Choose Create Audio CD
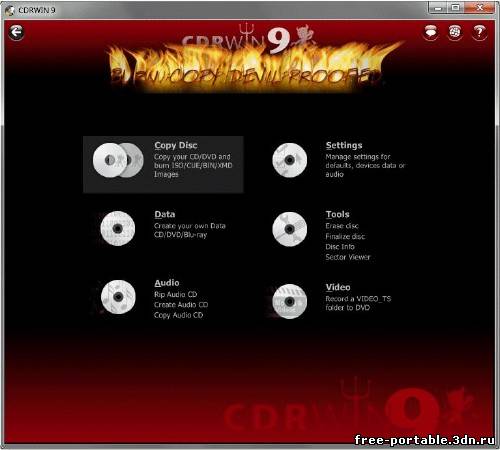The height and width of the screenshot is (450, 500). tap(181, 305)
